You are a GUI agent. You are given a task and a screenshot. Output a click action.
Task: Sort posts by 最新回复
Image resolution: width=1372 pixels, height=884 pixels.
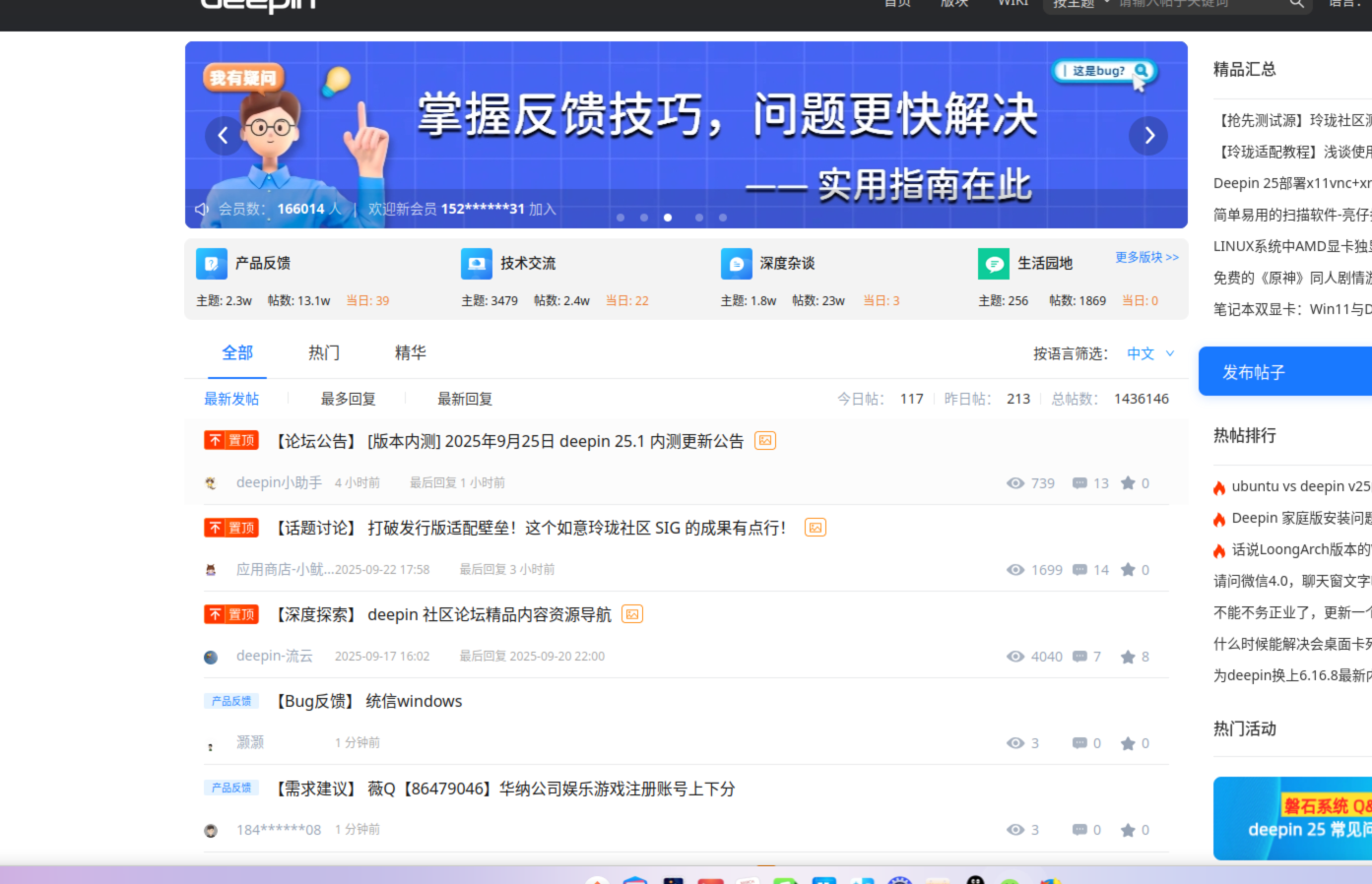(x=465, y=399)
